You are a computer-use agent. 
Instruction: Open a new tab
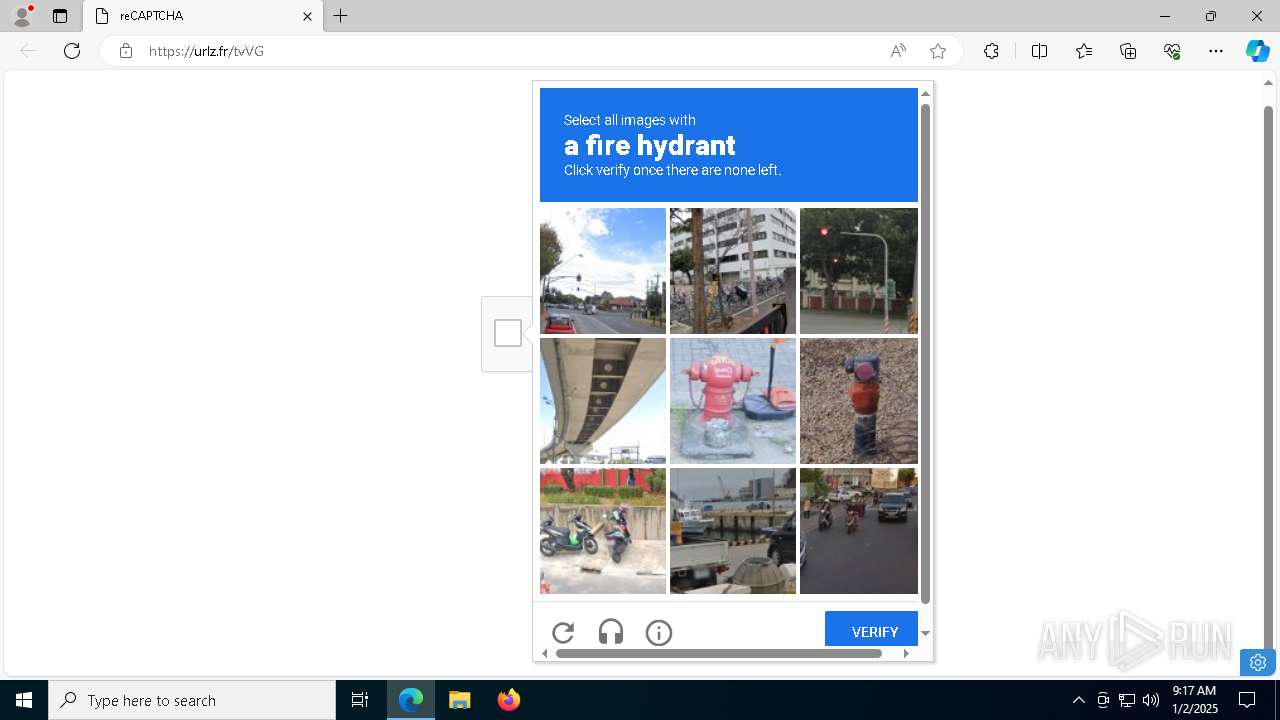341,16
